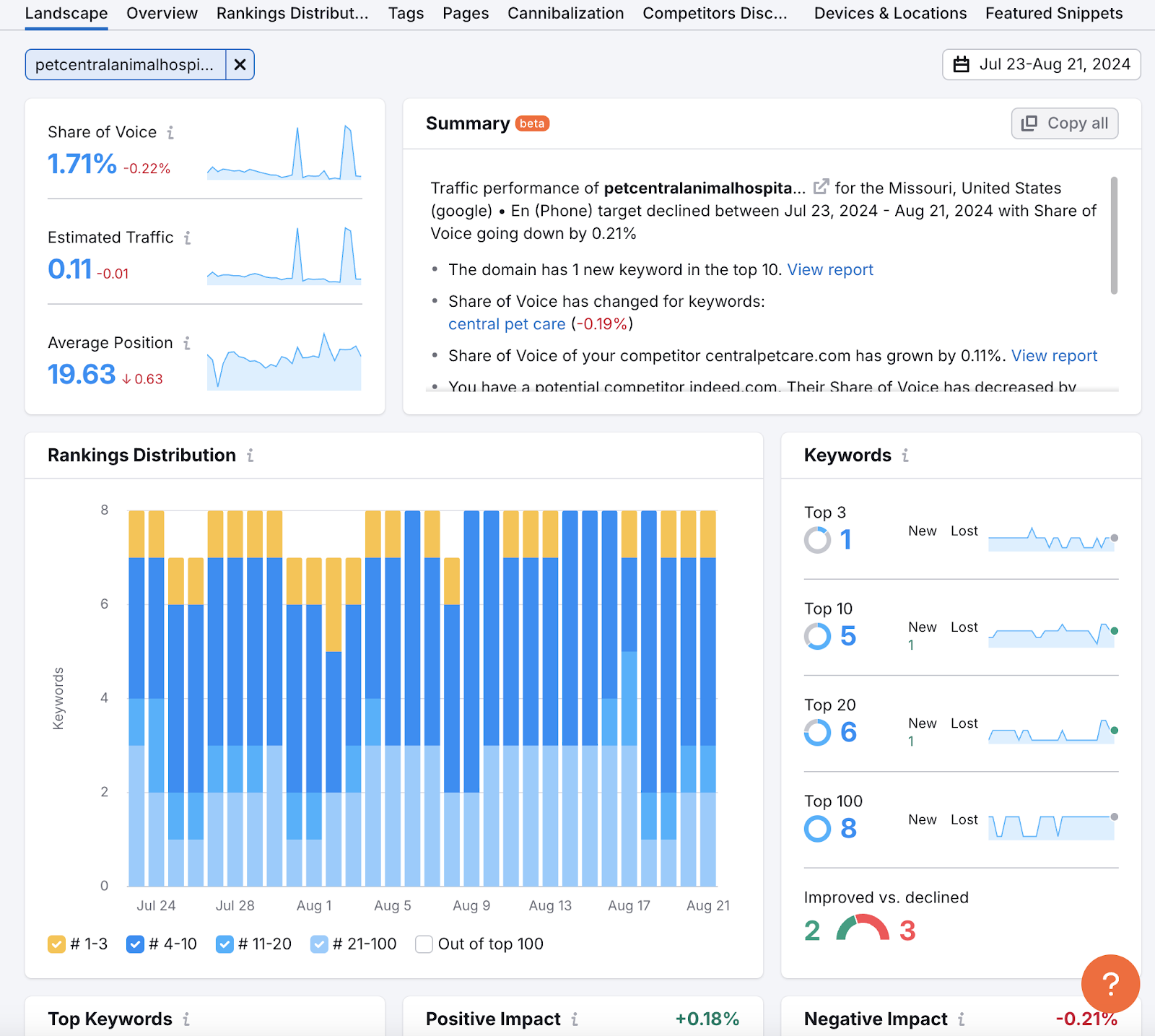
Task: Open the Cannibalization tab
Action: [565, 14]
